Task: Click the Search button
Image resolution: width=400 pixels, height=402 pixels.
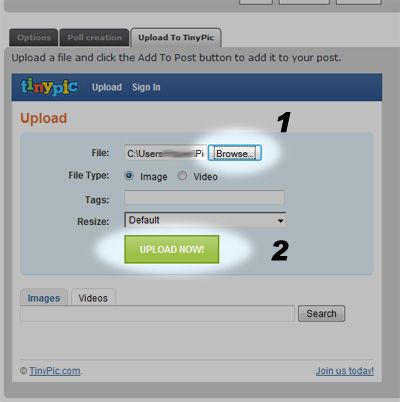Action: click(321, 313)
